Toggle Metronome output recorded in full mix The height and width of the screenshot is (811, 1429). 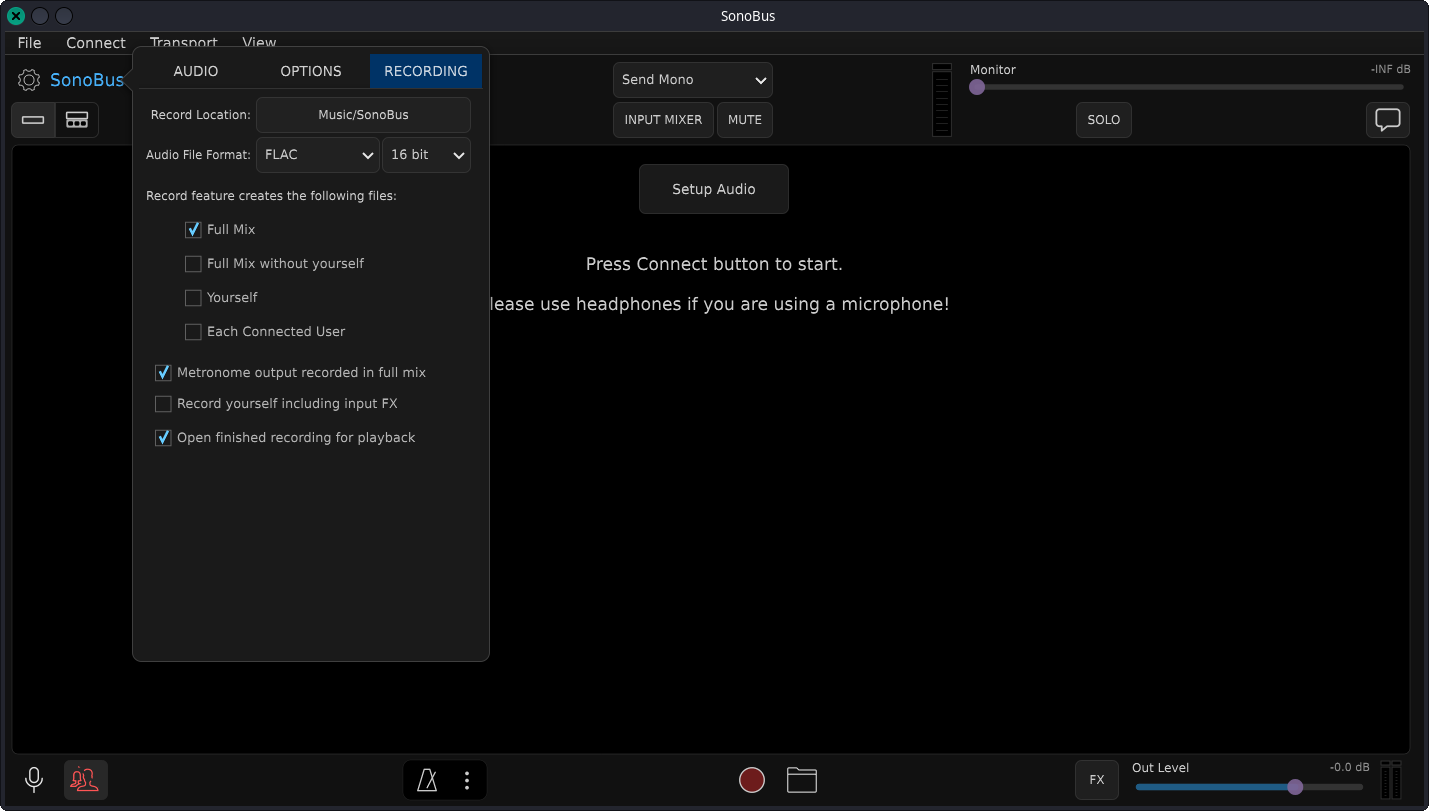point(163,373)
